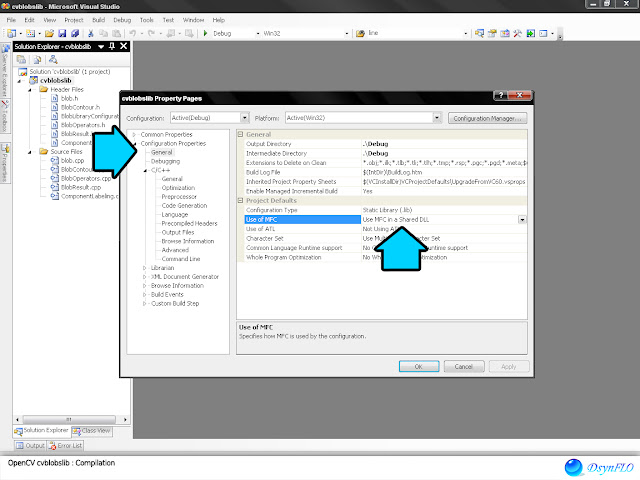Start debugging with the green play icon
The image size is (640, 480).
pyautogui.click(x=205, y=33)
